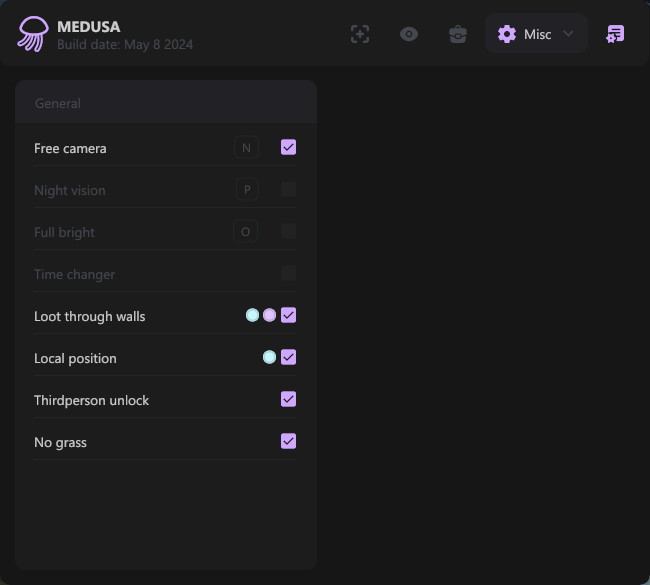Viewport: 650px width, 585px height.
Task: Expand the Misc dropdown chevron
Action: pyautogui.click(x=568, y=34)
